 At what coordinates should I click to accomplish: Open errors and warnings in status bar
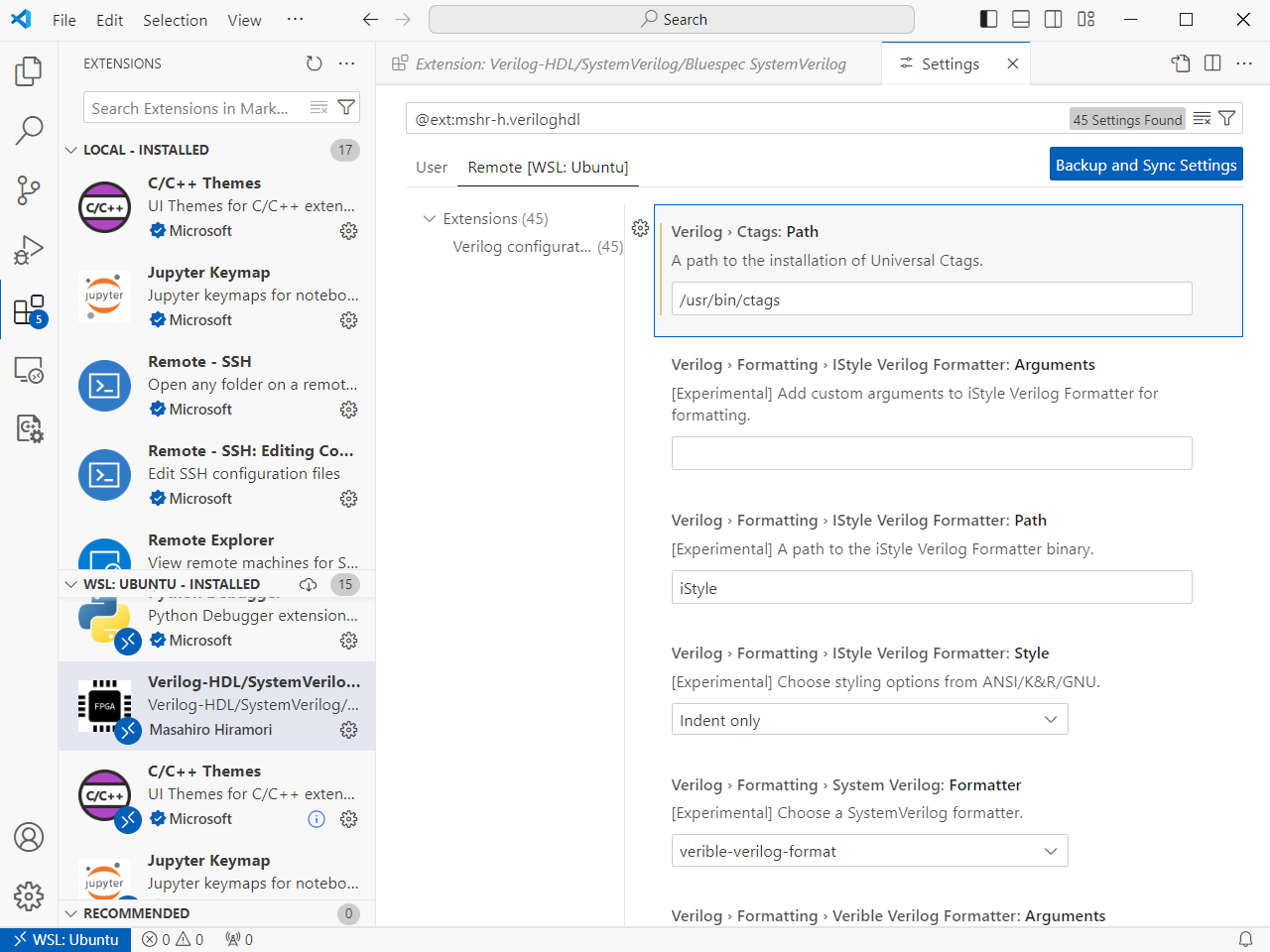click(173, 939)
